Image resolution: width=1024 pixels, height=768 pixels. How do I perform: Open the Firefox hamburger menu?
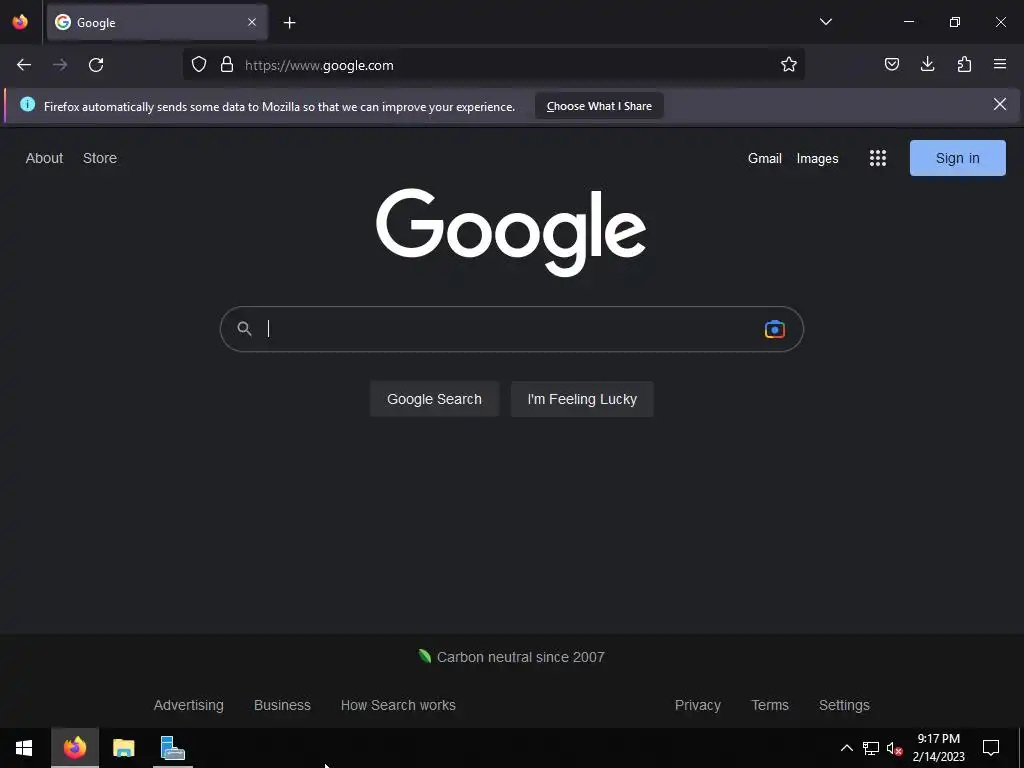(1000, 64)
